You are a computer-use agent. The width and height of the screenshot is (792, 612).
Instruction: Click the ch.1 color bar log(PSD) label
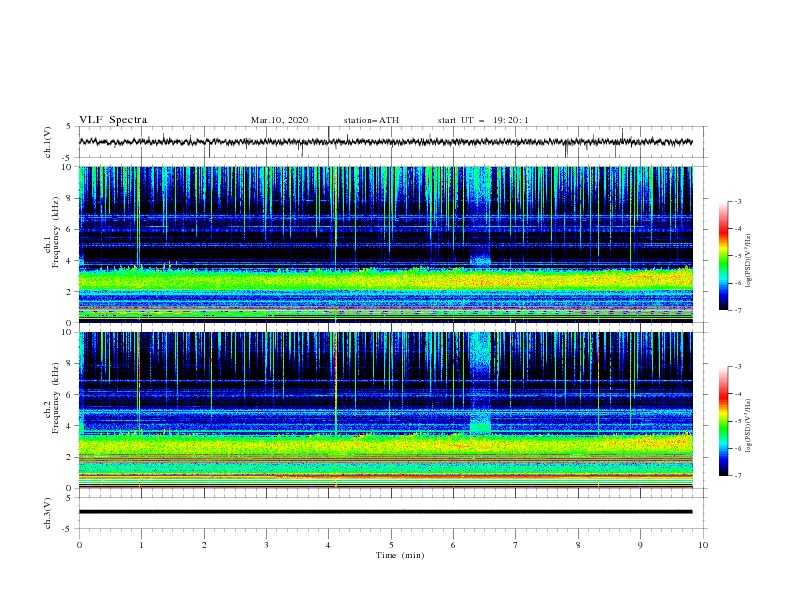coord(748,261)
